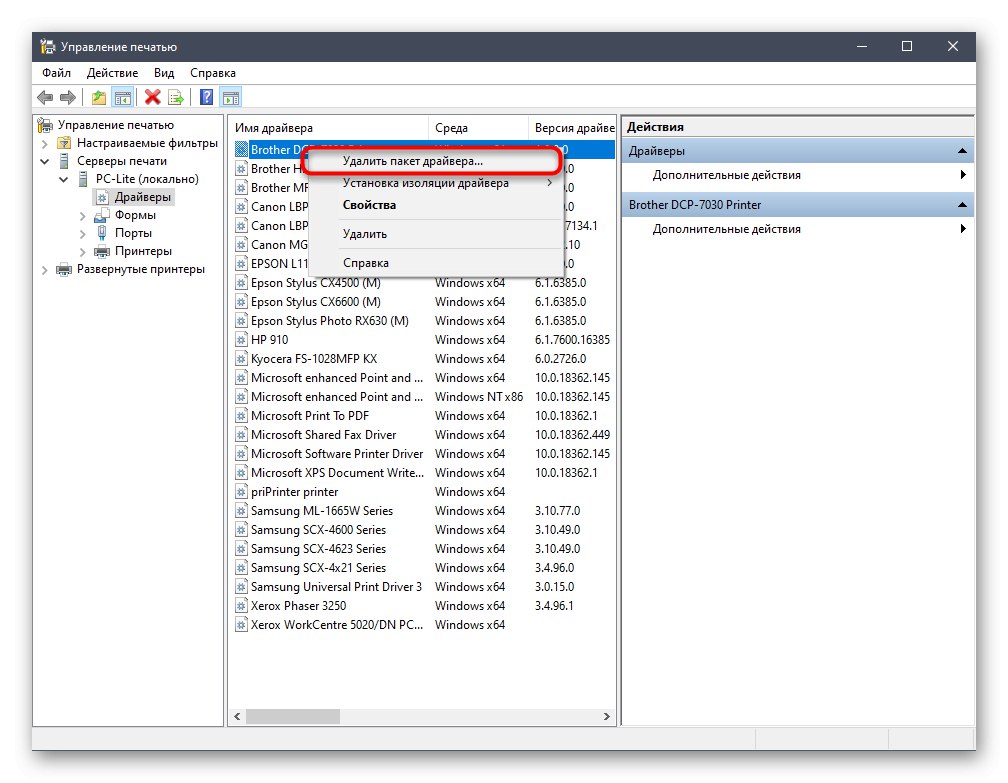Select Samsung SCX-4623 Series row
Image resolution: width=1008 pixels, height=783 pixels.
[422, 548]
